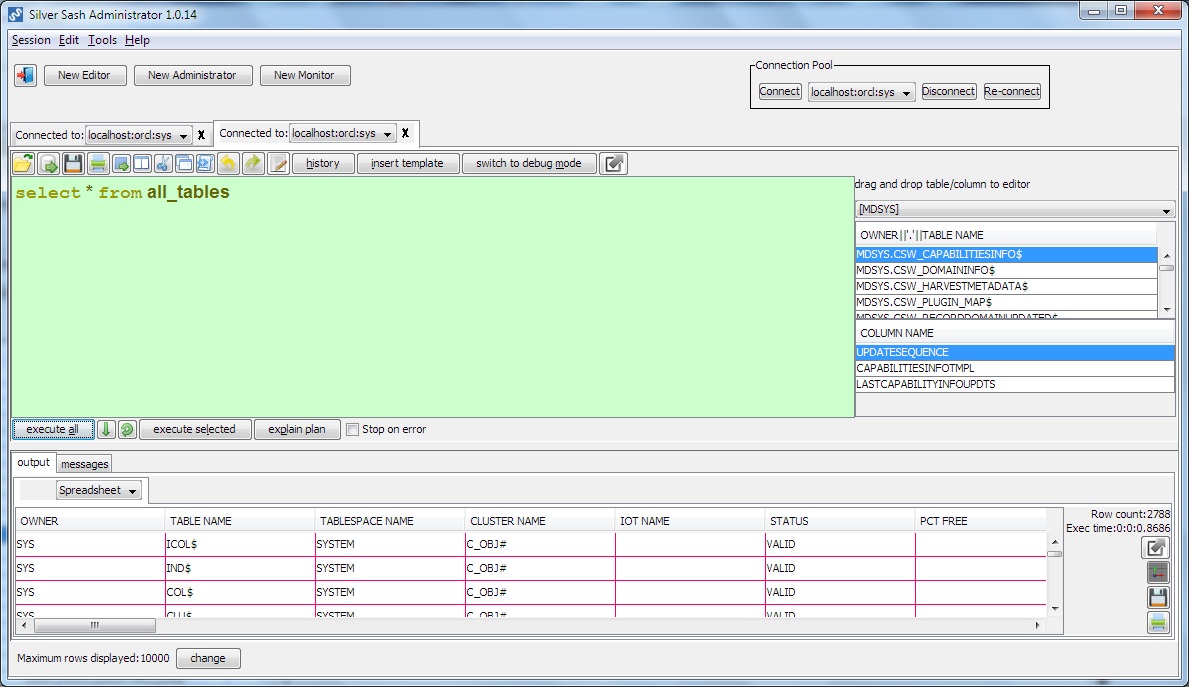The width and height of the screenshot is (1189, 687).
Task: Click the database arrow icon in editor toolbar
Action: (49, 163)
